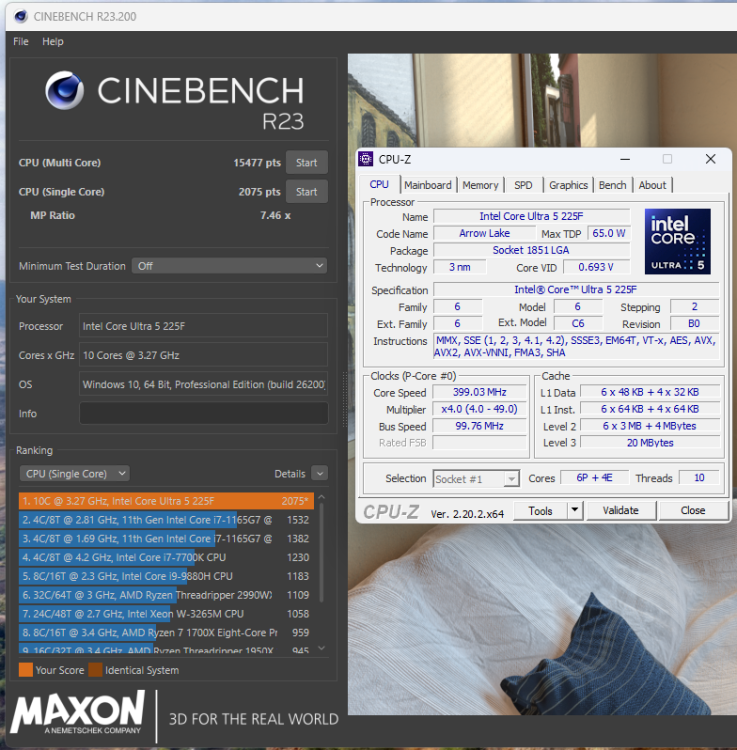Click the Cinebench title bar app icon
The height and width of the screenshot is (750, 737).
(21, 16)
